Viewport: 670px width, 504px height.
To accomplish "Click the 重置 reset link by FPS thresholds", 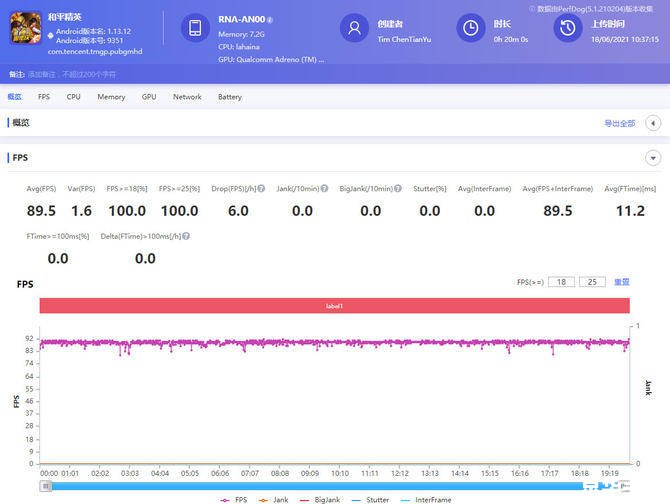I will point(621,282).
